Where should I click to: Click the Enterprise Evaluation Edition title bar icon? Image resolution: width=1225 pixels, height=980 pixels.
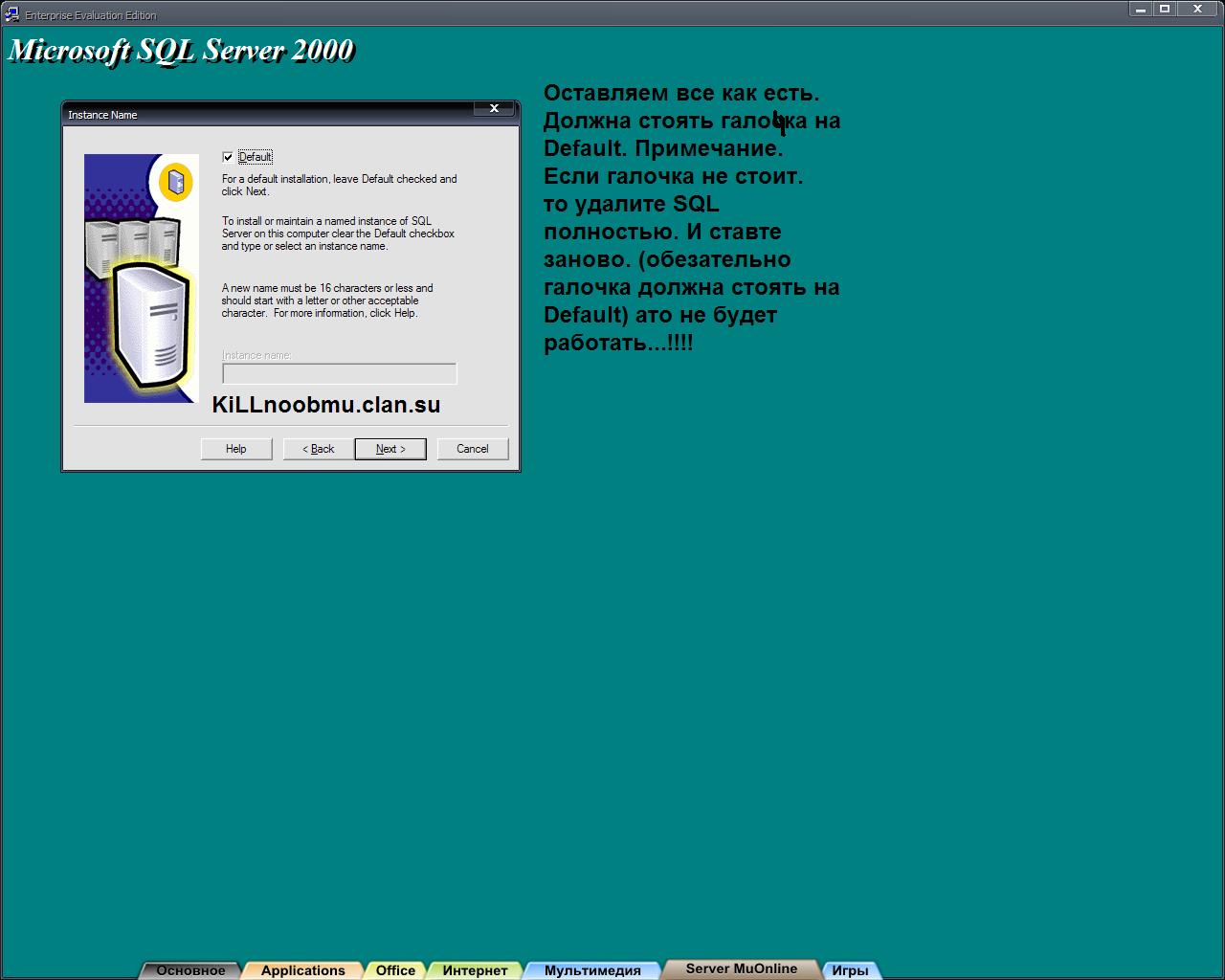11,13
